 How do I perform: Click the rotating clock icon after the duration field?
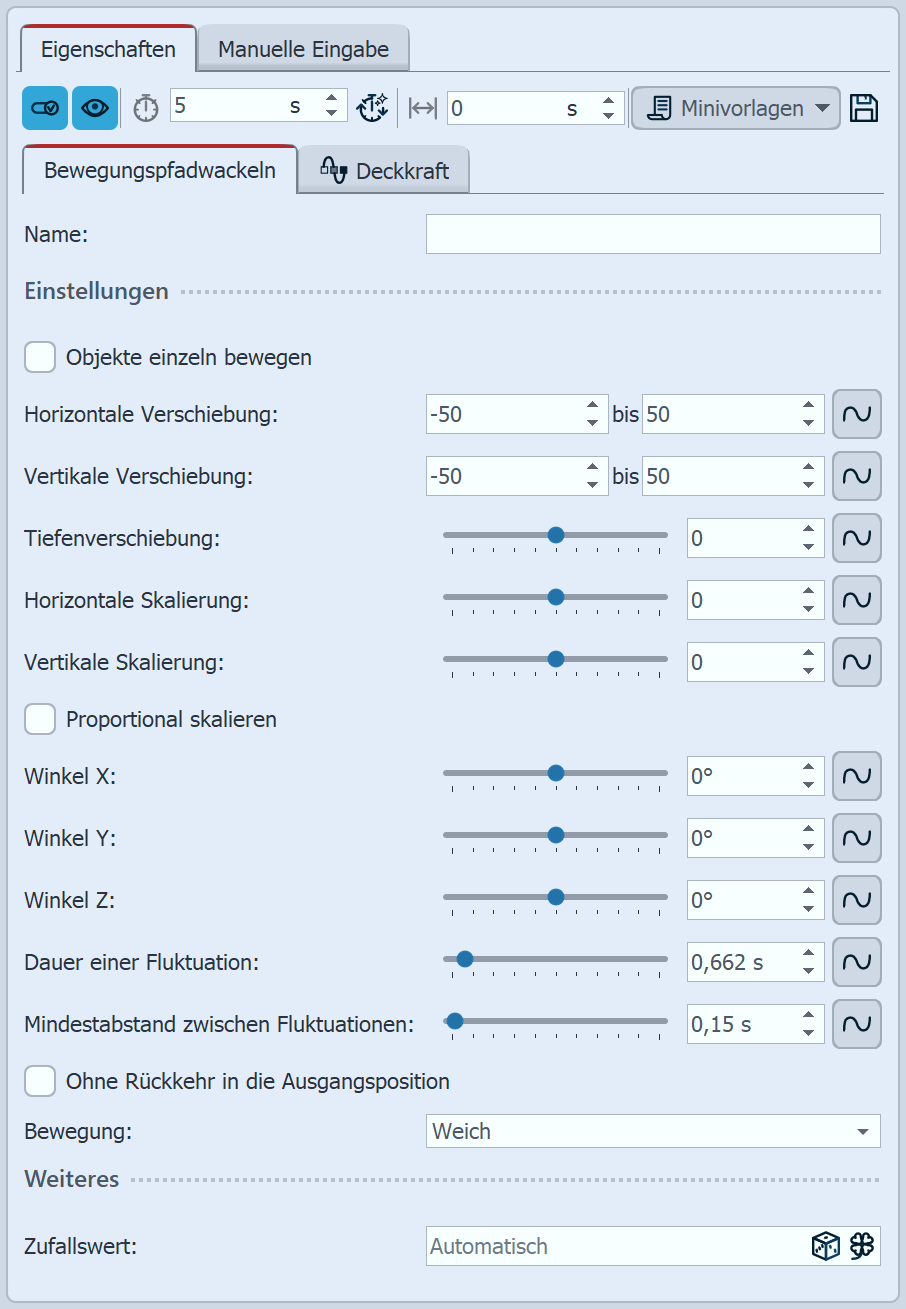point(372,107)
